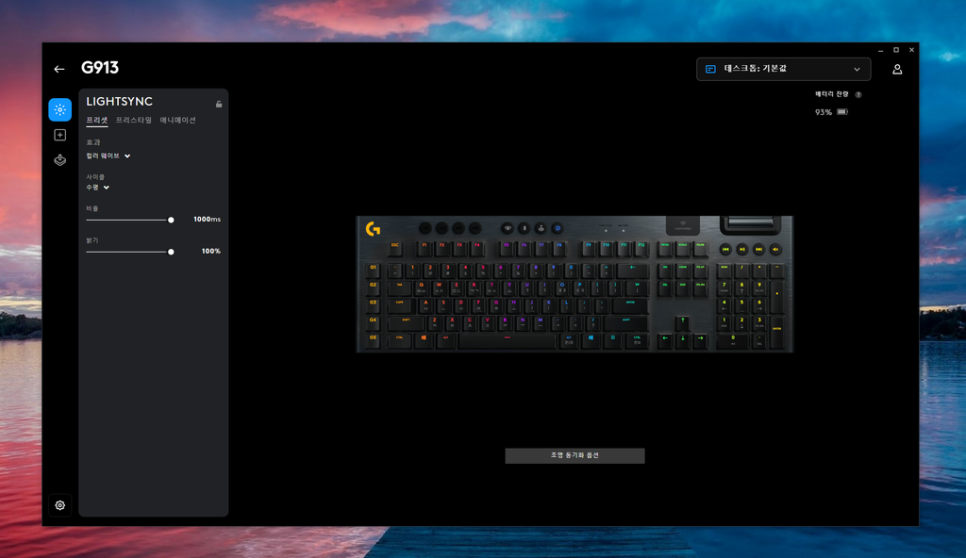This screenshot has height=558, width=966.
Task: Click the play/pause media key on keyboard
Action: (x=742, y=249)
